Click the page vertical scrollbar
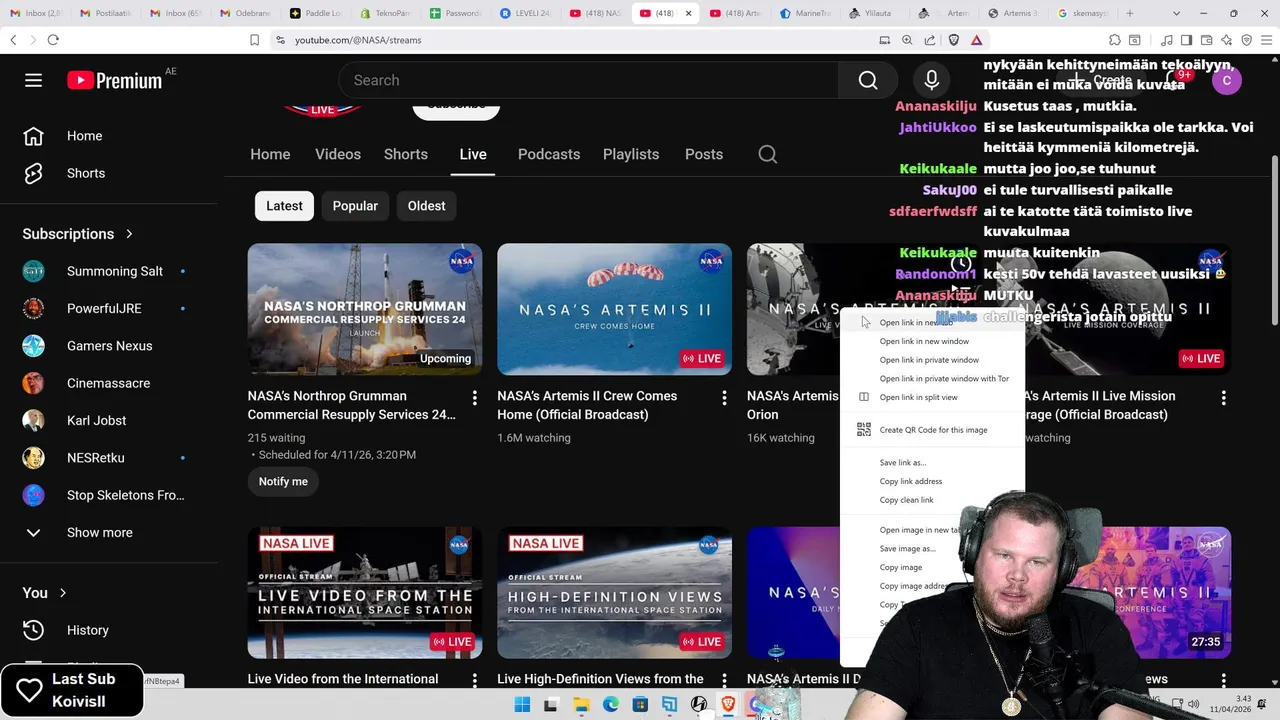 (1275, 240)
